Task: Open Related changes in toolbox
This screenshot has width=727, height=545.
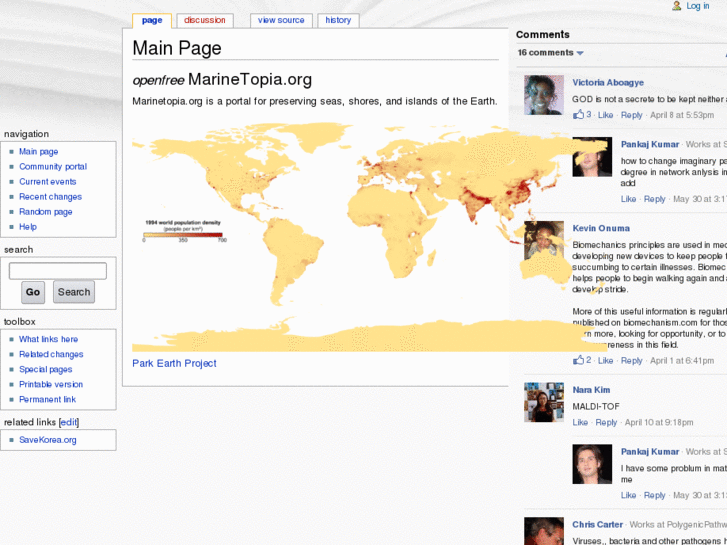Action: [51, 354]
